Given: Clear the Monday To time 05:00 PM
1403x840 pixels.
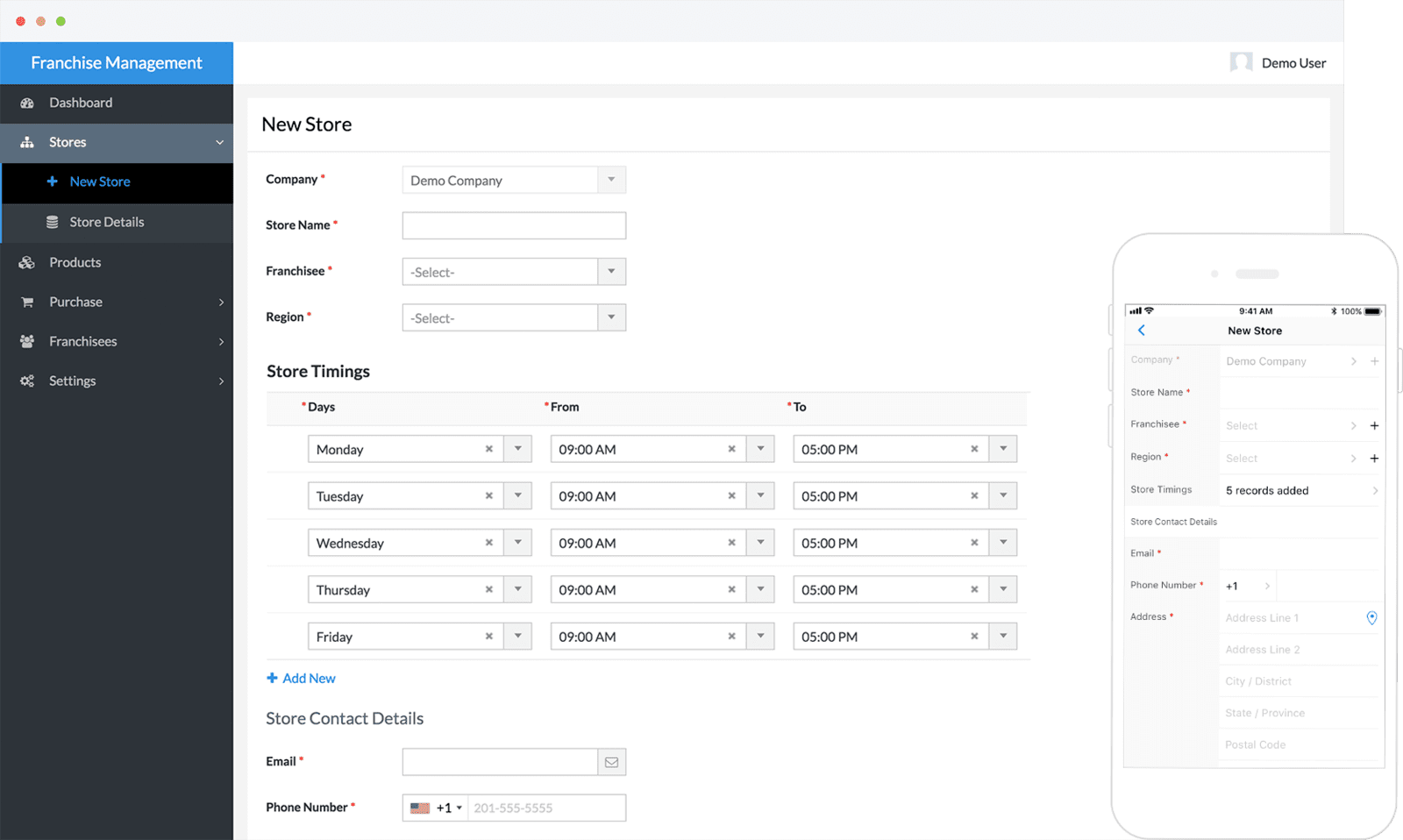Looking at the screenshot, I should click(974, 449).
